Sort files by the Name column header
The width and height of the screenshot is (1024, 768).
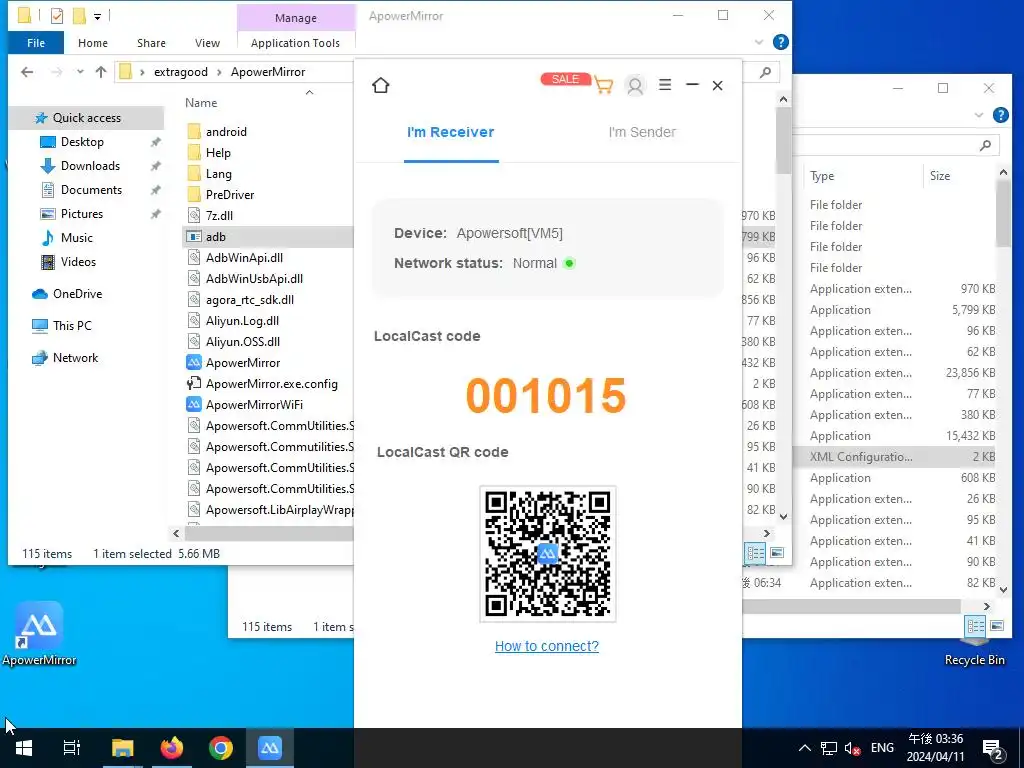tap(201, 103)
